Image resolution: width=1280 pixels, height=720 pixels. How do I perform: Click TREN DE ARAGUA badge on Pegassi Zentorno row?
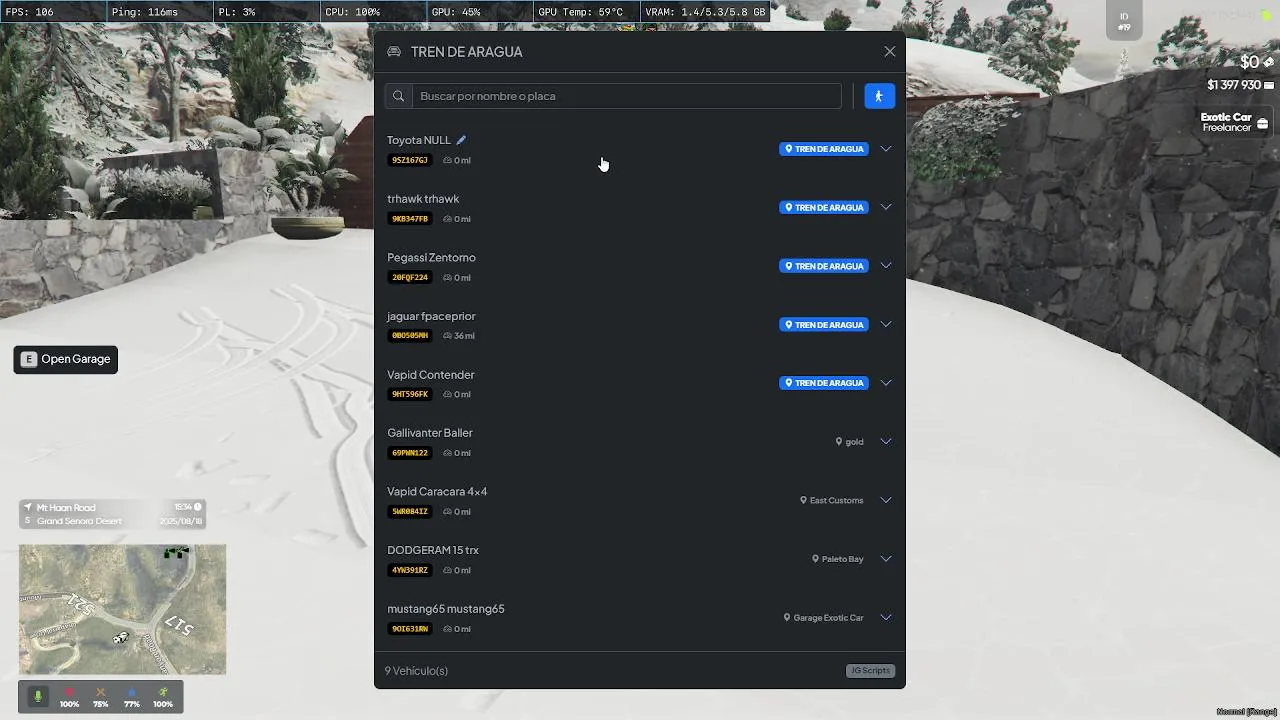pyautogui.click(x=824, y=266)
